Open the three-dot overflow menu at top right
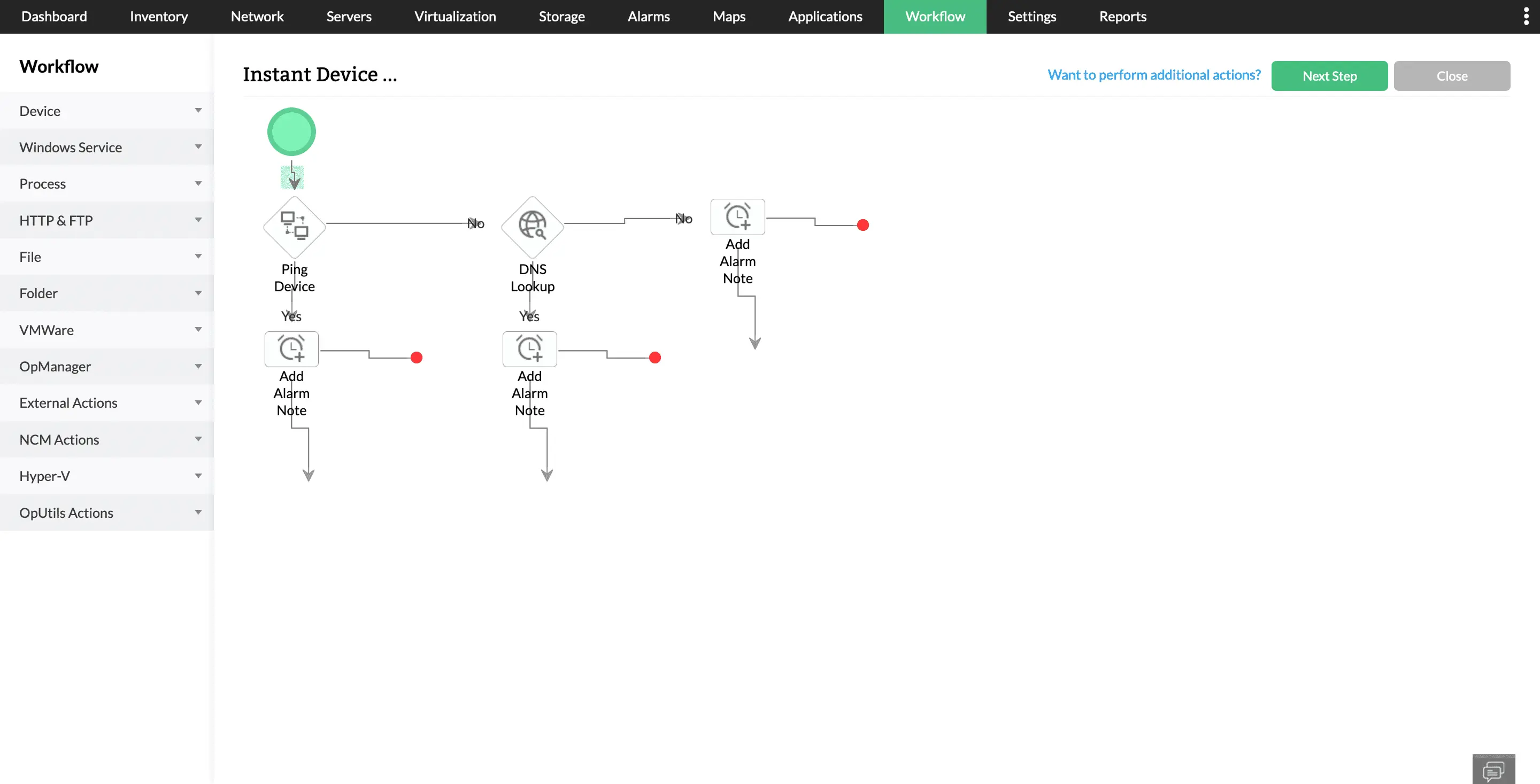 pos(1526,15)
